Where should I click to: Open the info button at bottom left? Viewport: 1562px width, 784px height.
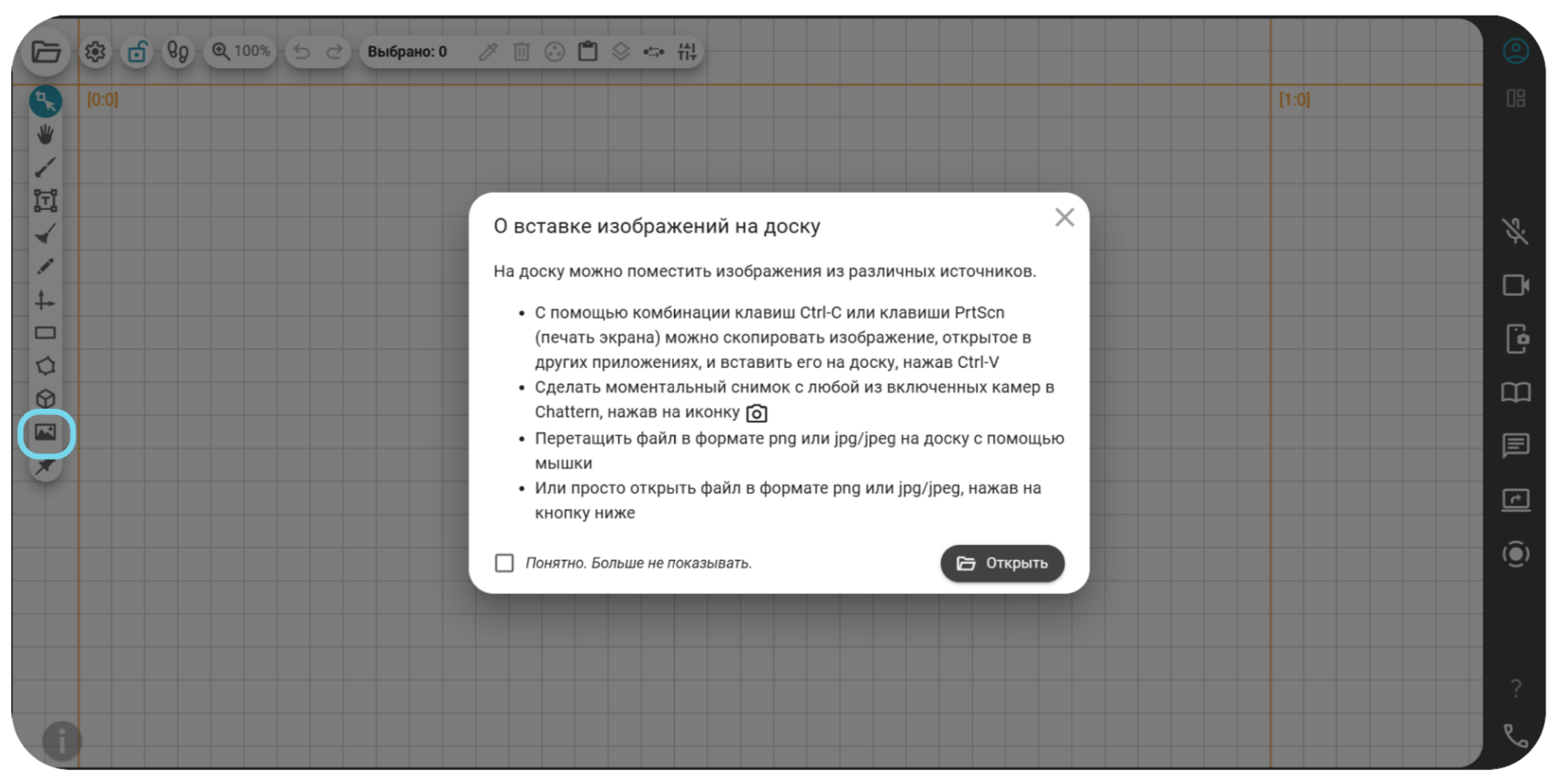tap(62, 741)
